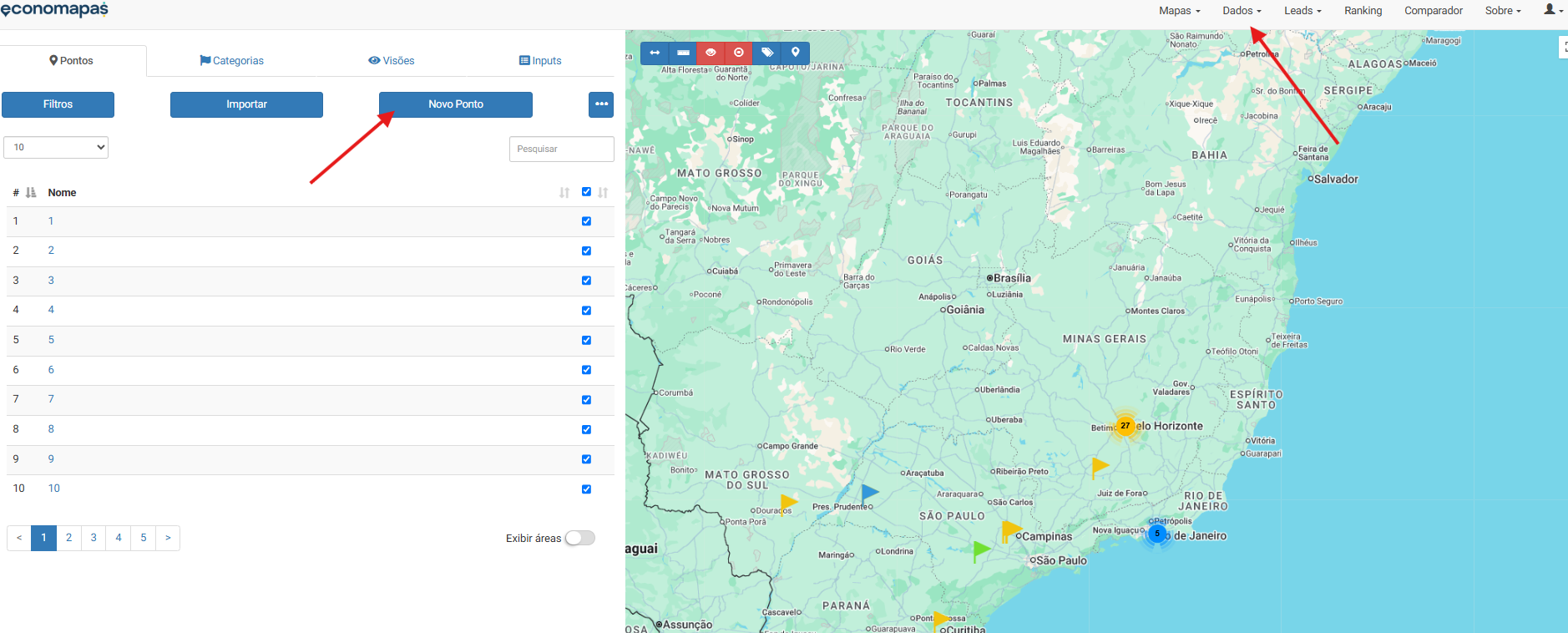This screenshot has width=1568, height=633.
Task: Click the orange 27 cluster marker
Action: pos(1125,426)
